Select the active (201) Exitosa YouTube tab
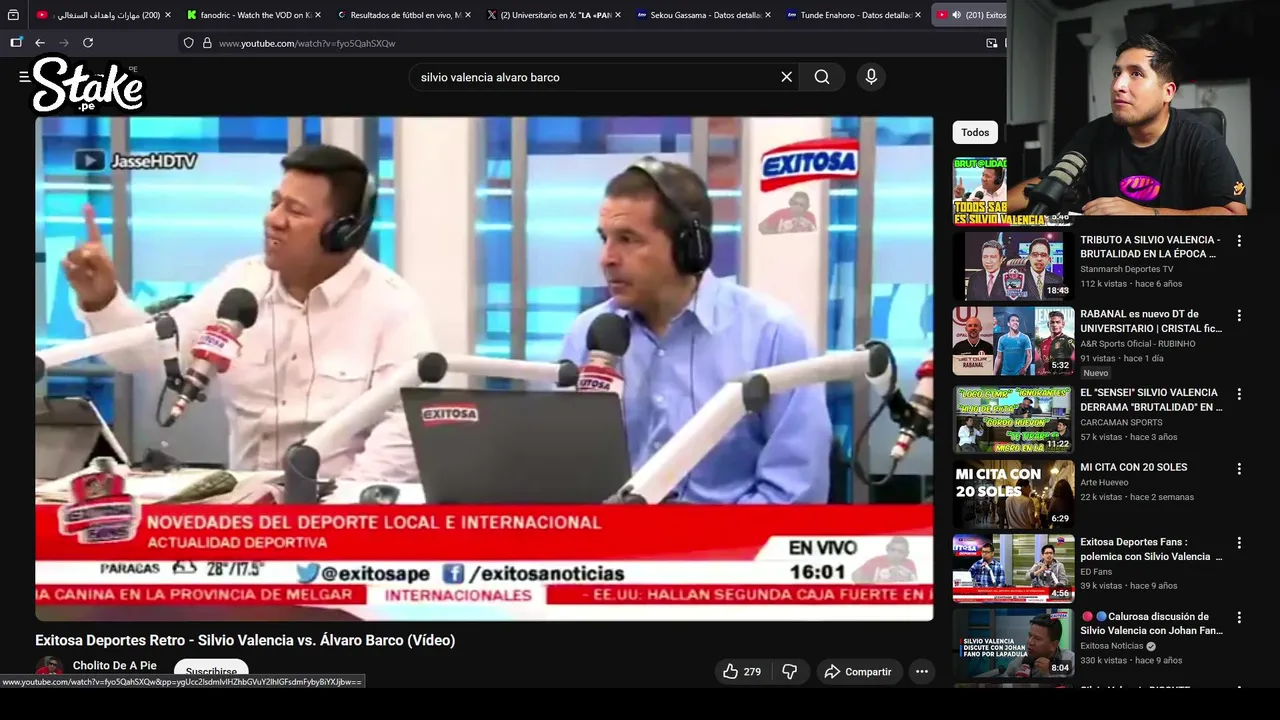The width and height of the screenshot is (1280, 720). click(970, 15)
